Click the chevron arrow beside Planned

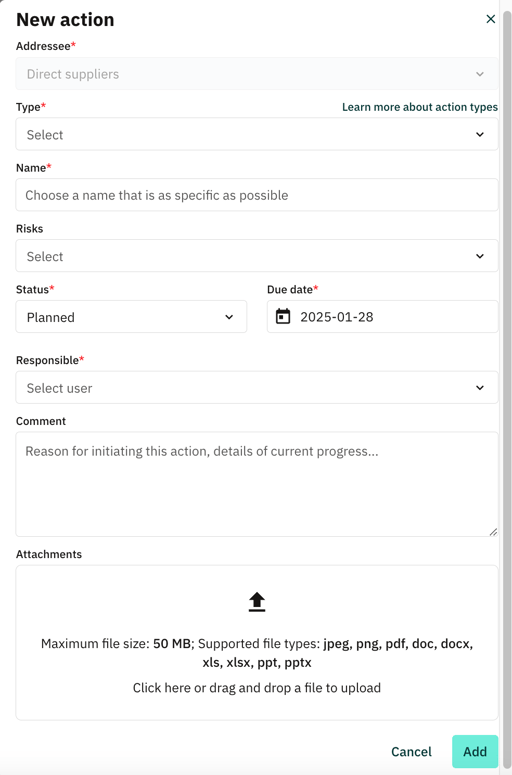tap(229, 317)
